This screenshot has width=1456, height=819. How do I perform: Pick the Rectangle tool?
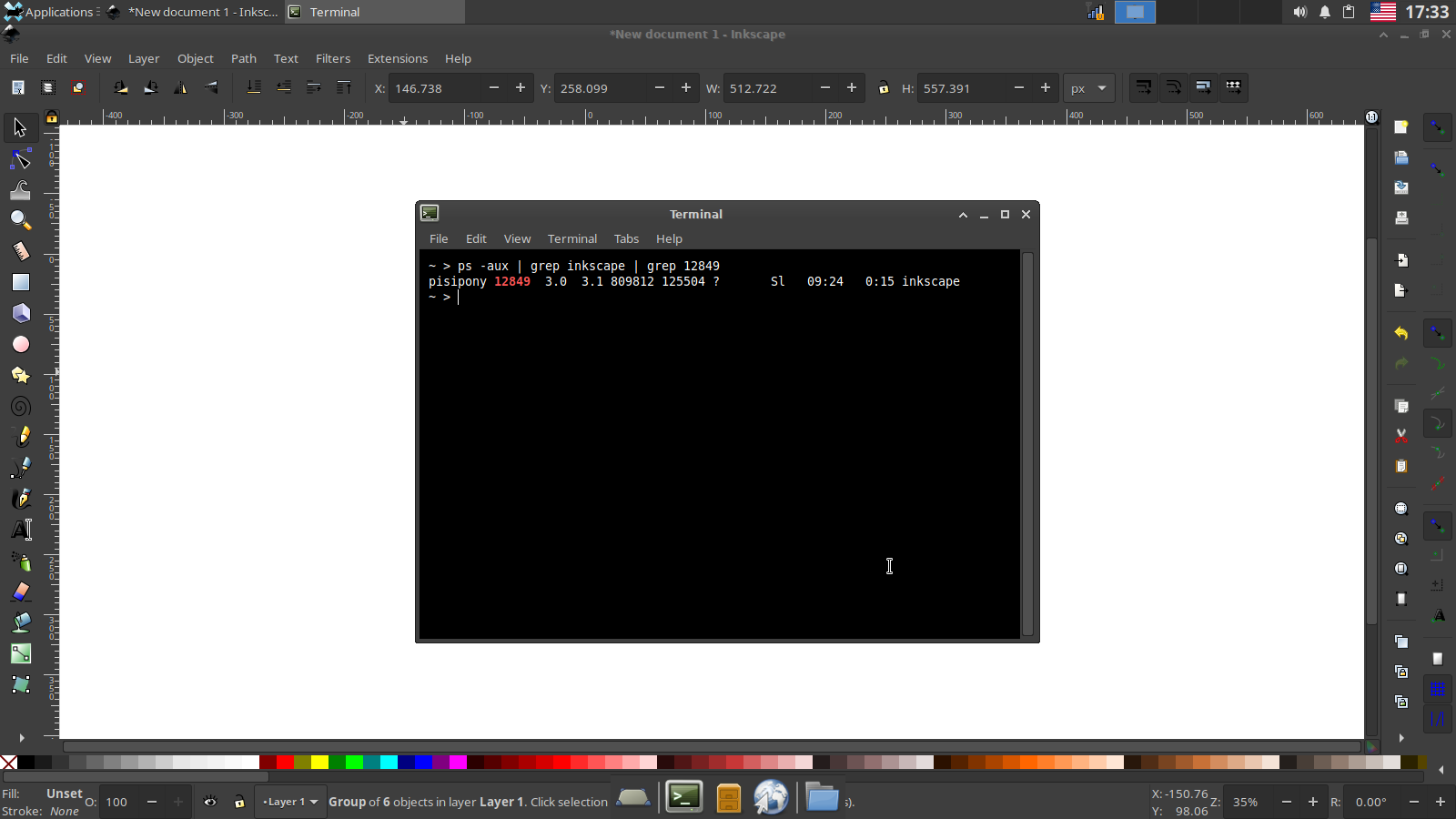pos(21,282)
